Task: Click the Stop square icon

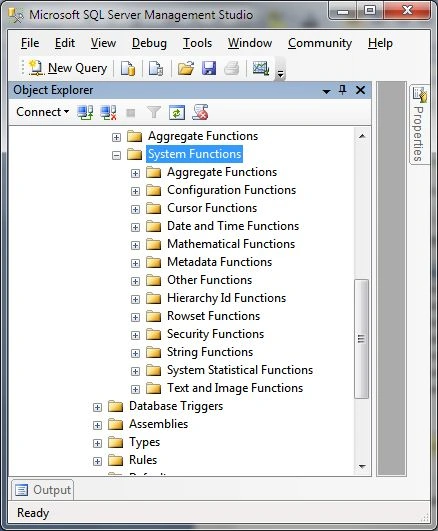Action: (131, 112)
